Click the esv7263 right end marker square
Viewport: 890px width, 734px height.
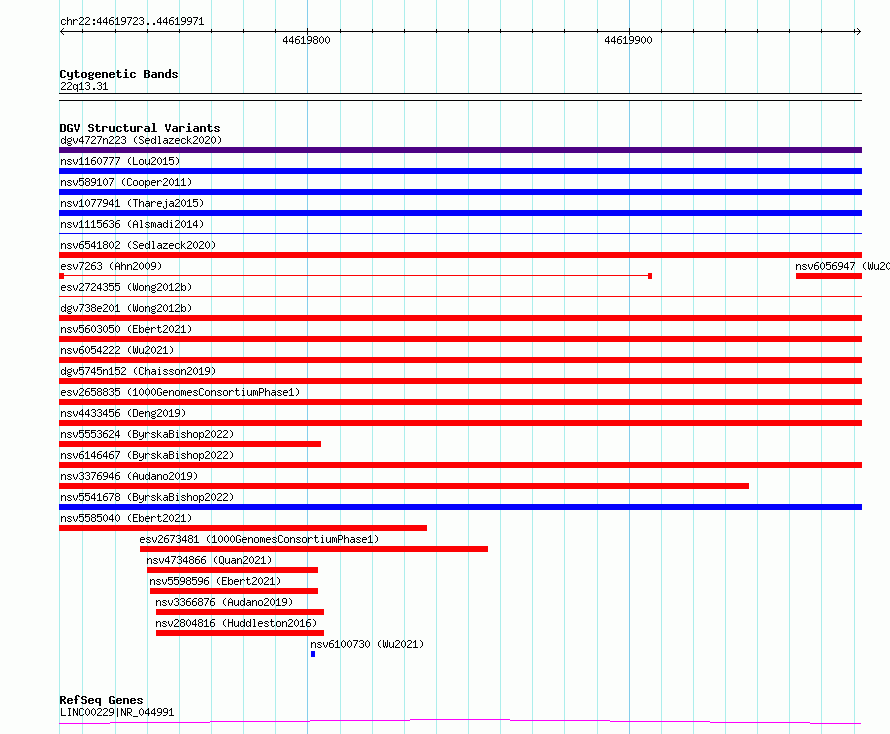(650, 276)
